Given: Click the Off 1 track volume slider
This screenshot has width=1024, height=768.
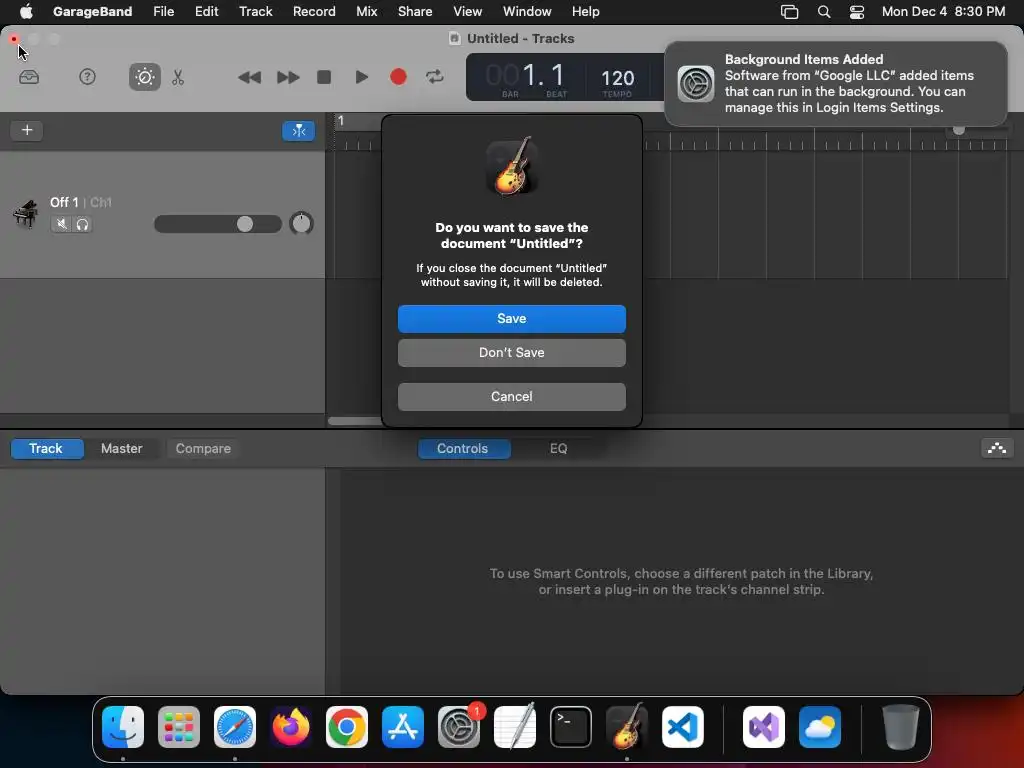Looking at the screenshot, I should [x=217, y=224].
